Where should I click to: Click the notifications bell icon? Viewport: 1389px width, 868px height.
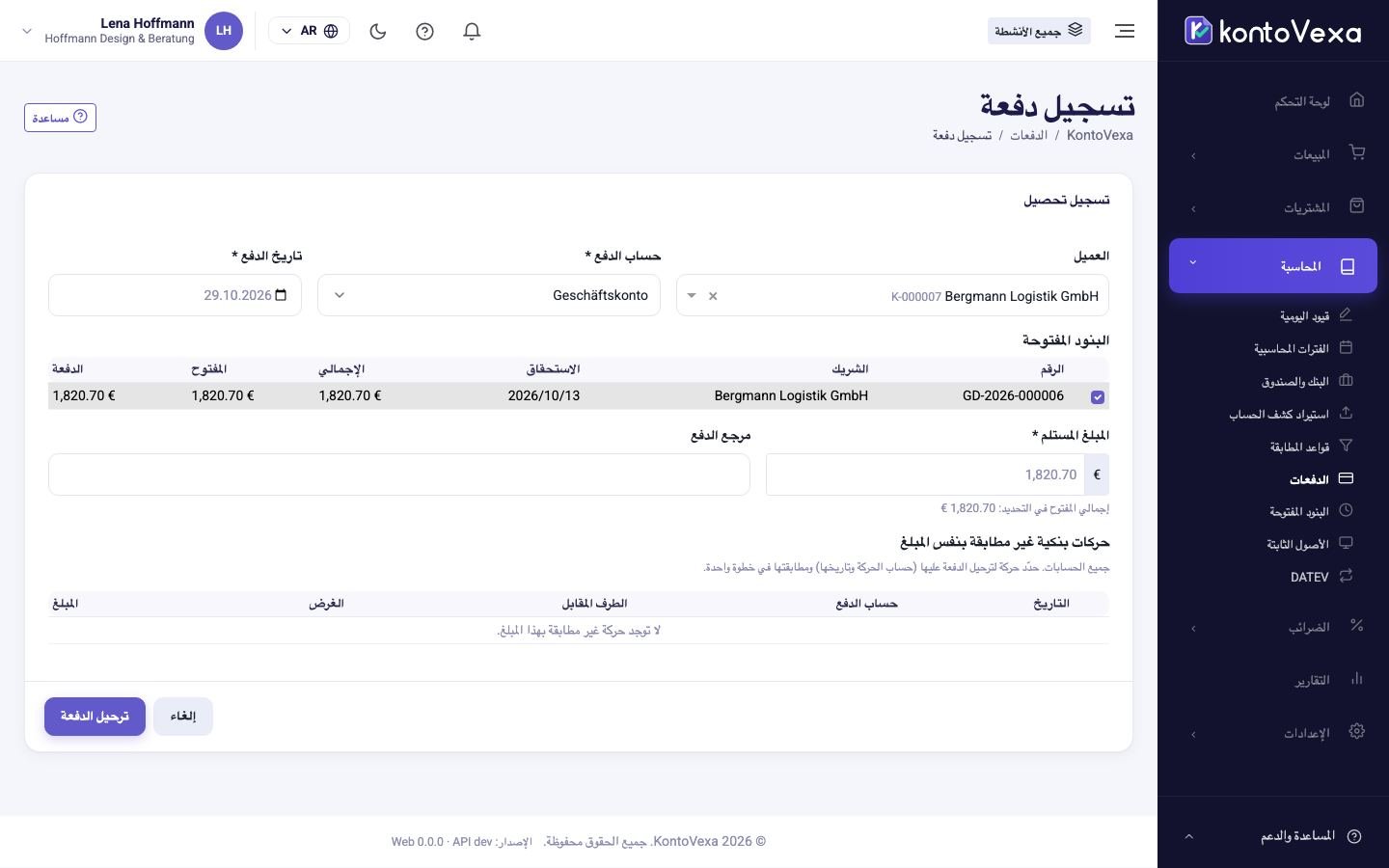click(x=472, y=31)
